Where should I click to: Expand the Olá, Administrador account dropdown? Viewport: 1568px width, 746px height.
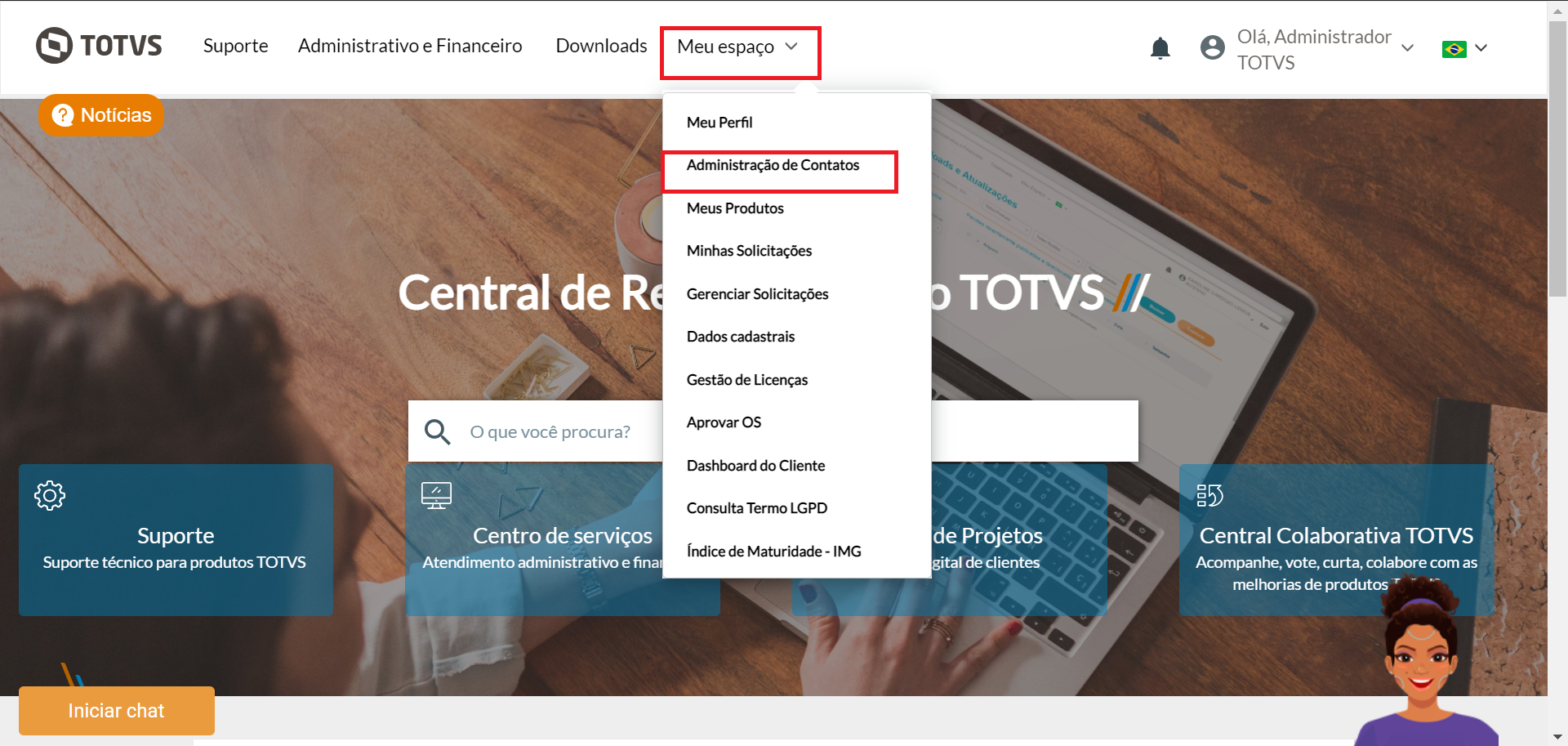point(1408,48)
